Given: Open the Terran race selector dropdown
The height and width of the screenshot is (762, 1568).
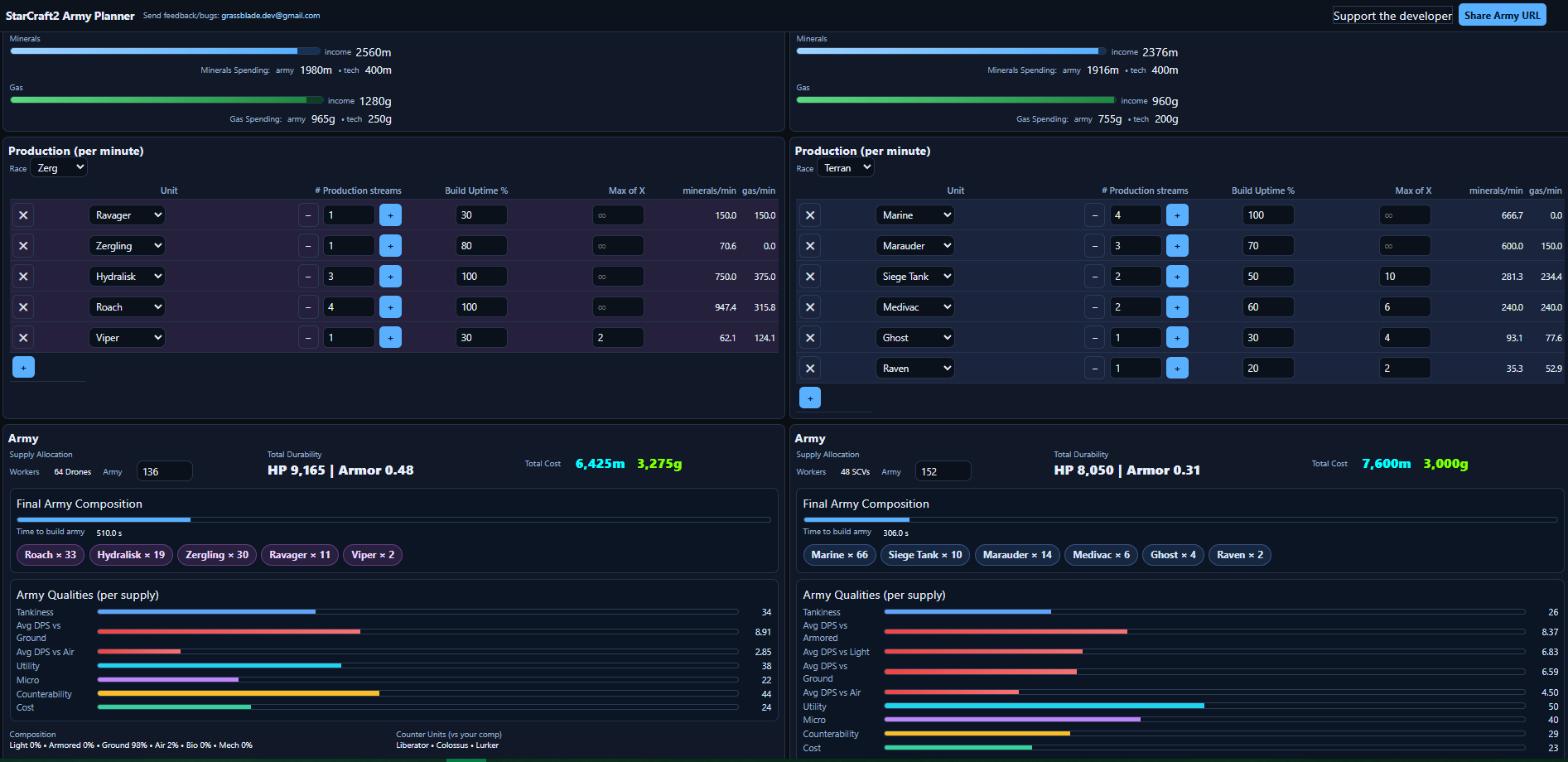Looking at the screenshot, I should pyautogui.click(x=845, y=167).
